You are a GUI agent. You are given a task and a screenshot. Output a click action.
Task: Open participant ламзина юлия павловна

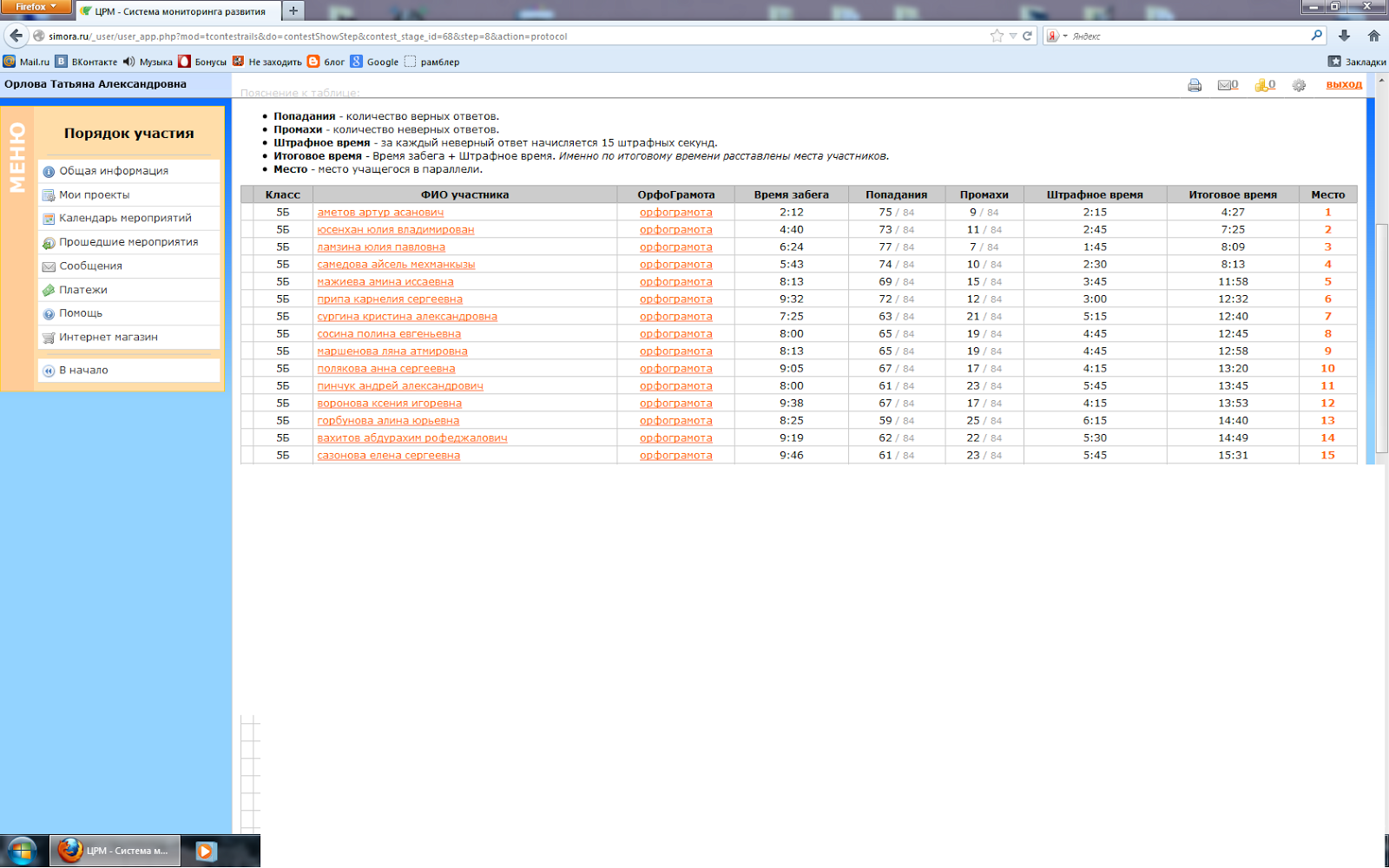pos(381,247)
